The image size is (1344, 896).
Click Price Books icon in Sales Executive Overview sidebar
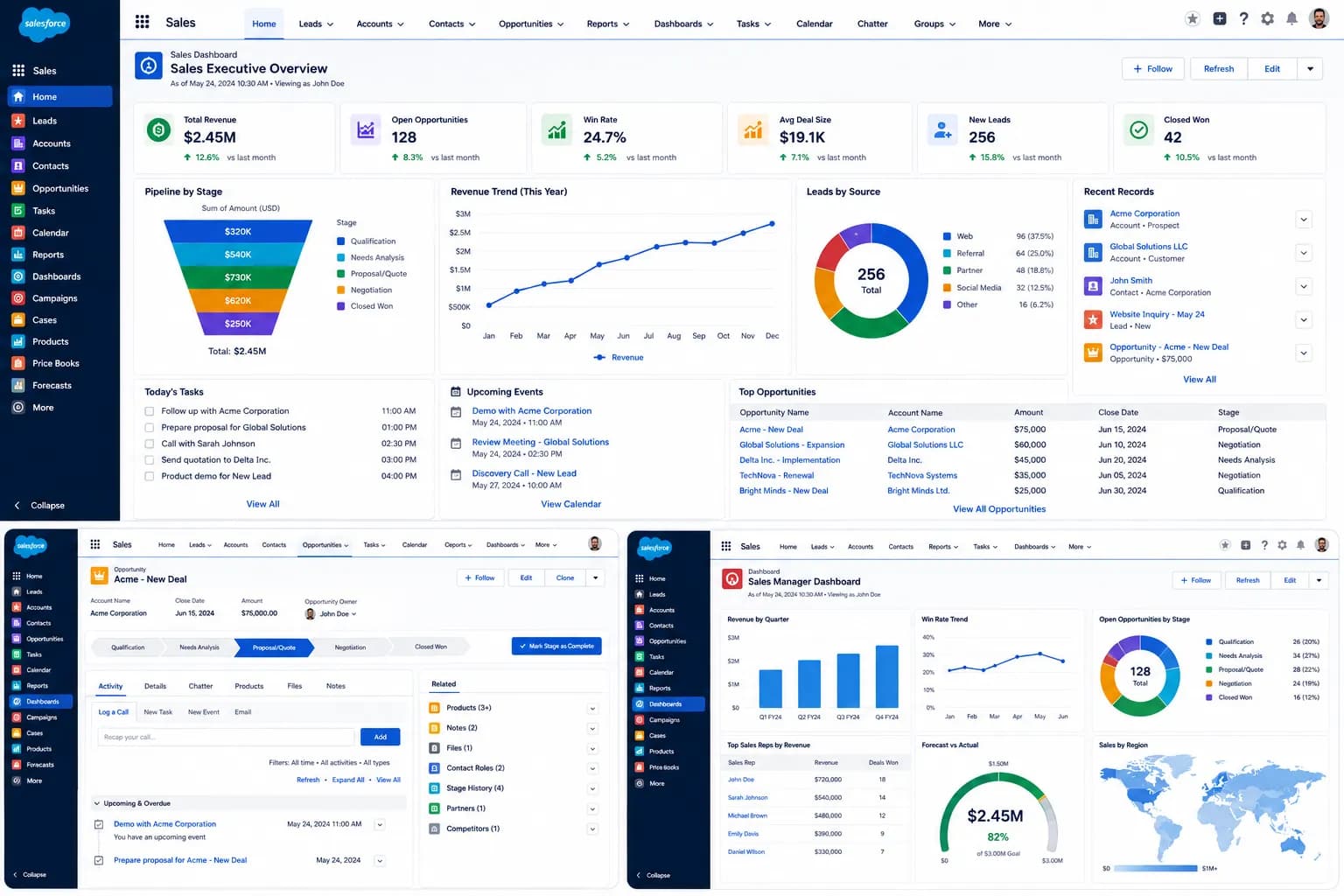[x=17, y=363]
